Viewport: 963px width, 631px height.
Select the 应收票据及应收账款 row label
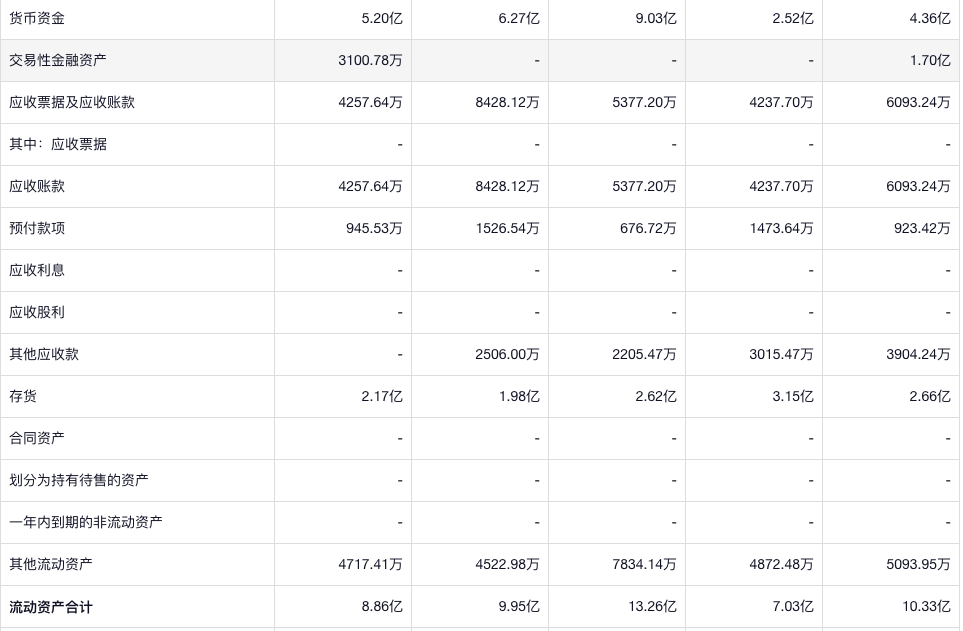pyautogui.click(x=72, y=102)
